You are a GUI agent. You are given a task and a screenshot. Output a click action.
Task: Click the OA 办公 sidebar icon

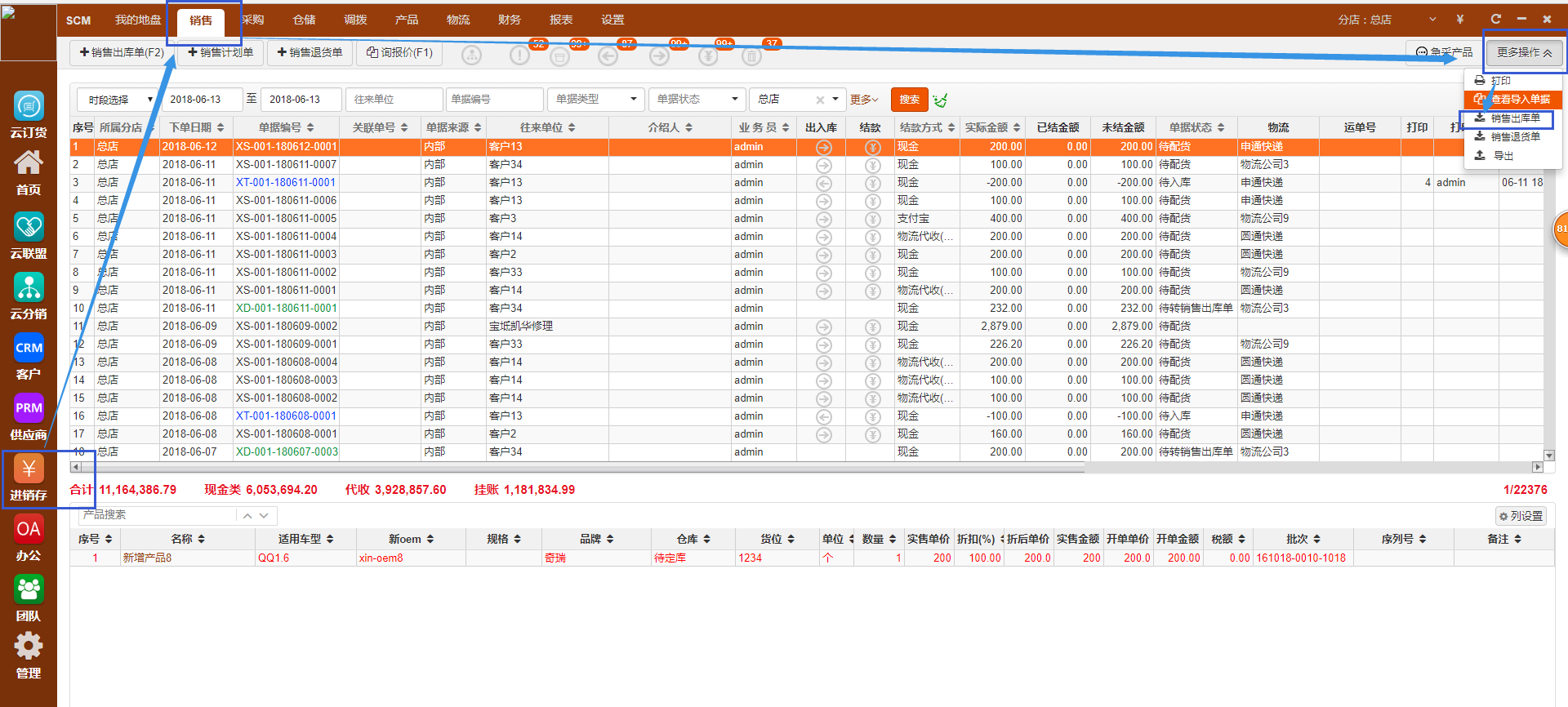[x=29, y=530]
